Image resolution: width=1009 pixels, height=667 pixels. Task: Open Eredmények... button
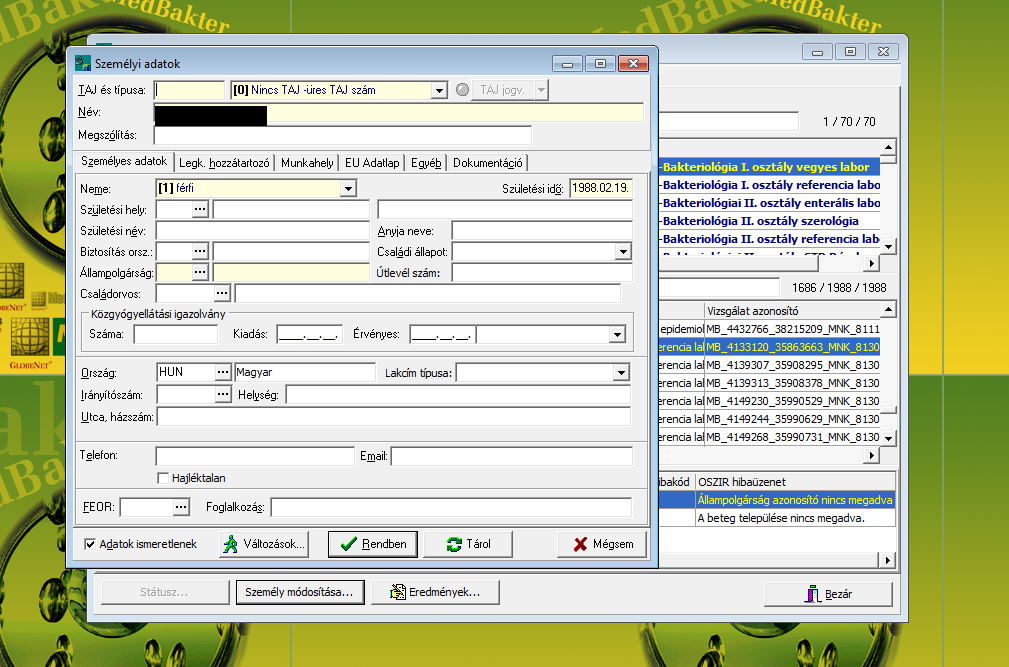435,592
